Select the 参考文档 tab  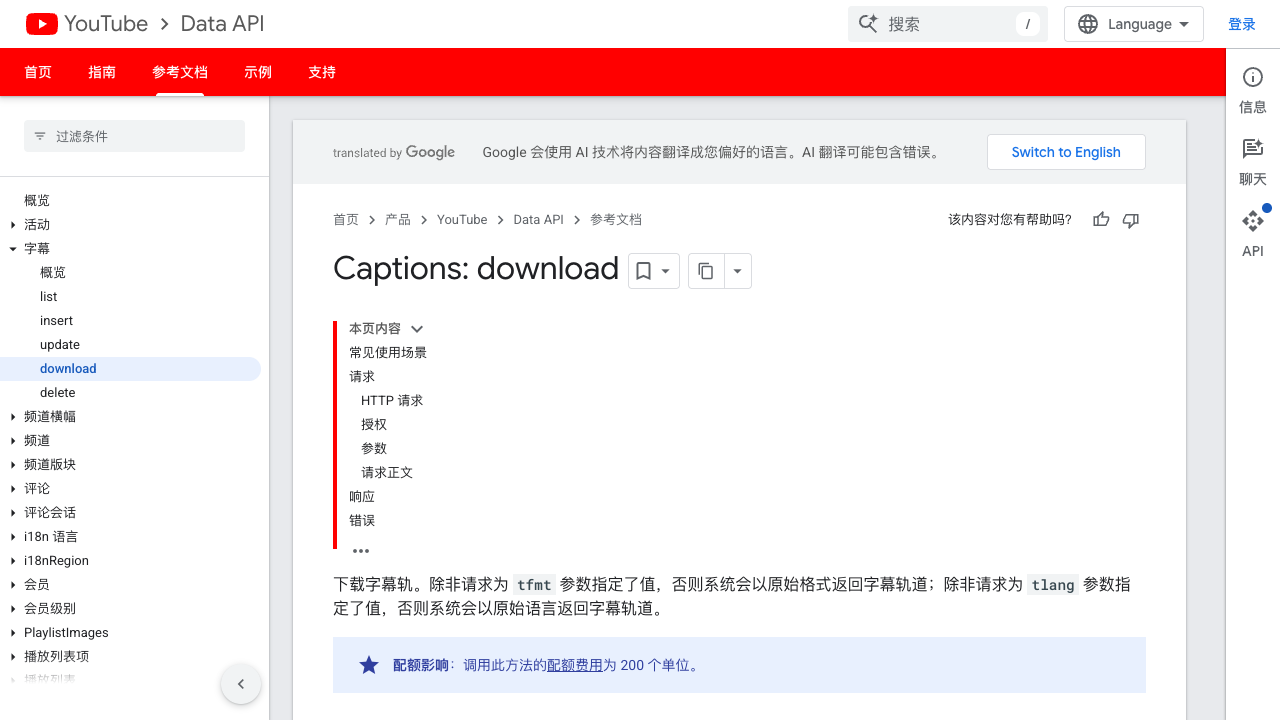[180, 72]
